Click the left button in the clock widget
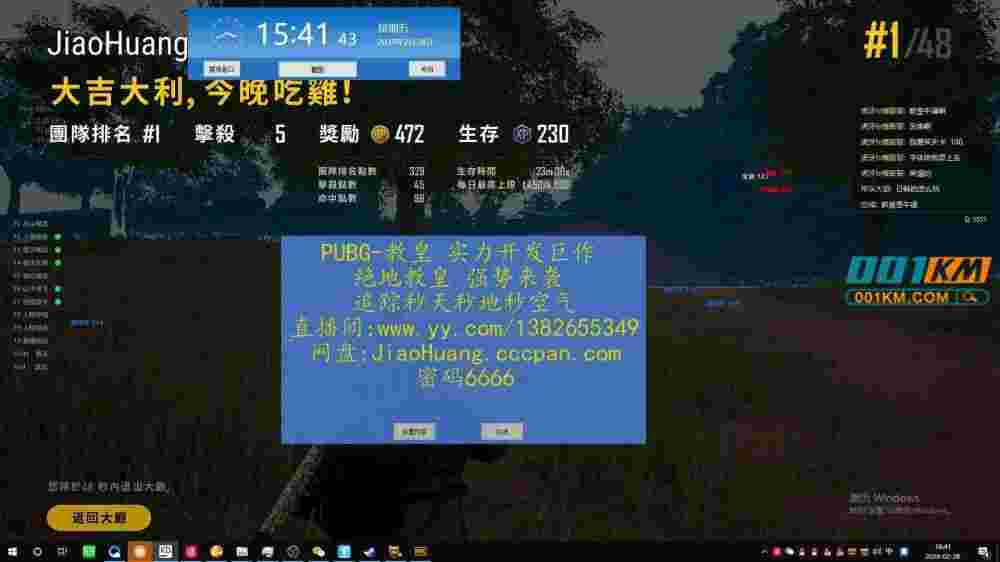 pos(221,69)
